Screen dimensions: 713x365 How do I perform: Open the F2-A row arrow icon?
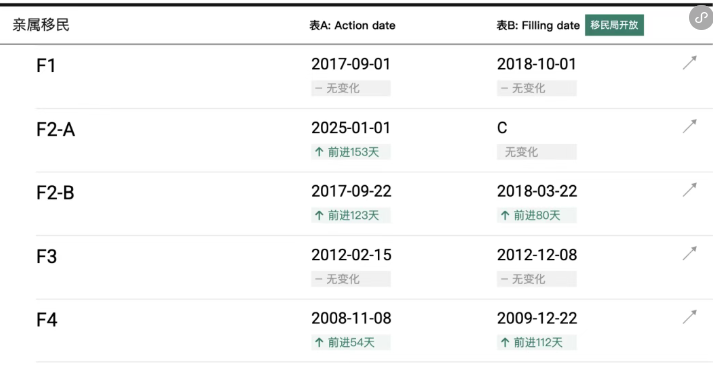(689, 126)
